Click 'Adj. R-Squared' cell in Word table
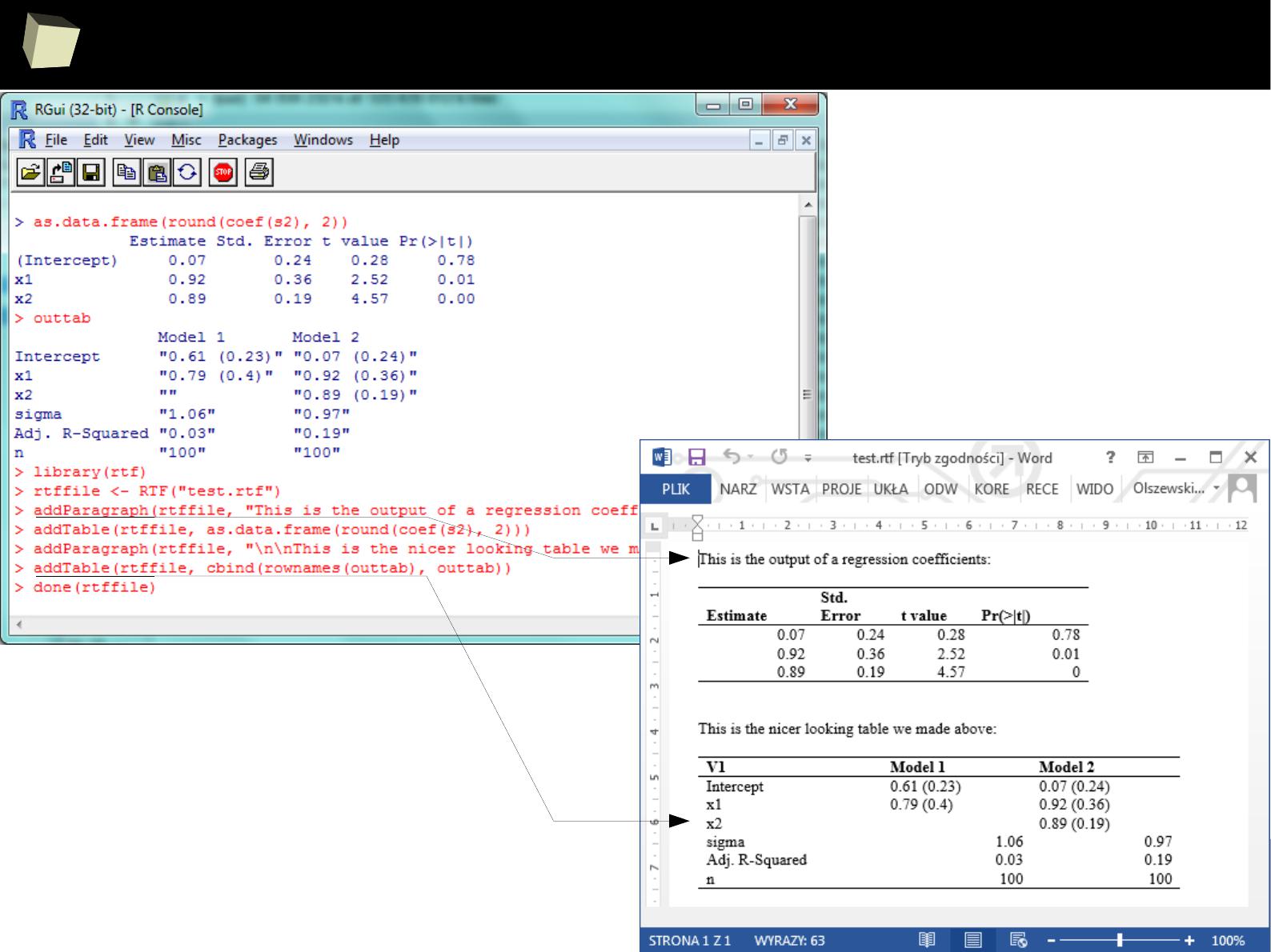Screen dimensions: 1271x952 click(x=756, y=860)
